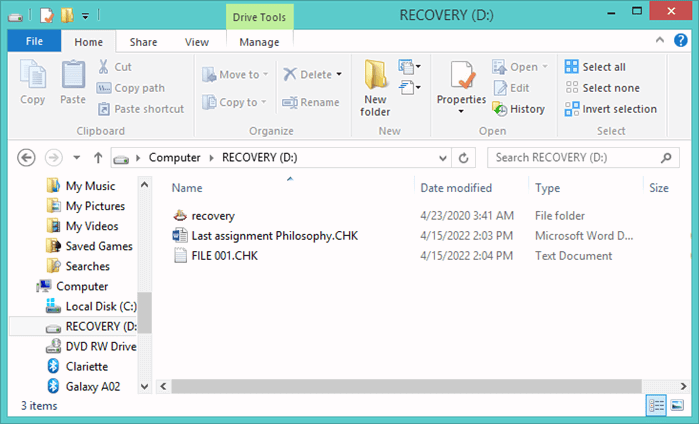Screen dimensions: 699x424
Task: Select Last assignment Philosophy.CHK file
Action: [275, 236]
